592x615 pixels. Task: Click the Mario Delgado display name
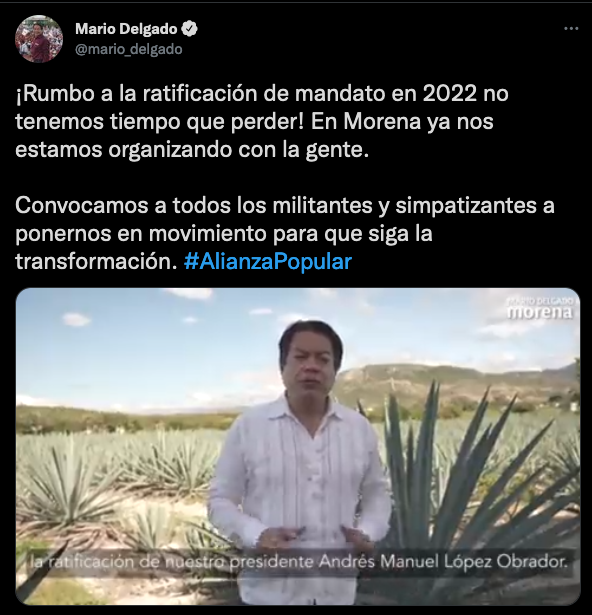point(126,29)
